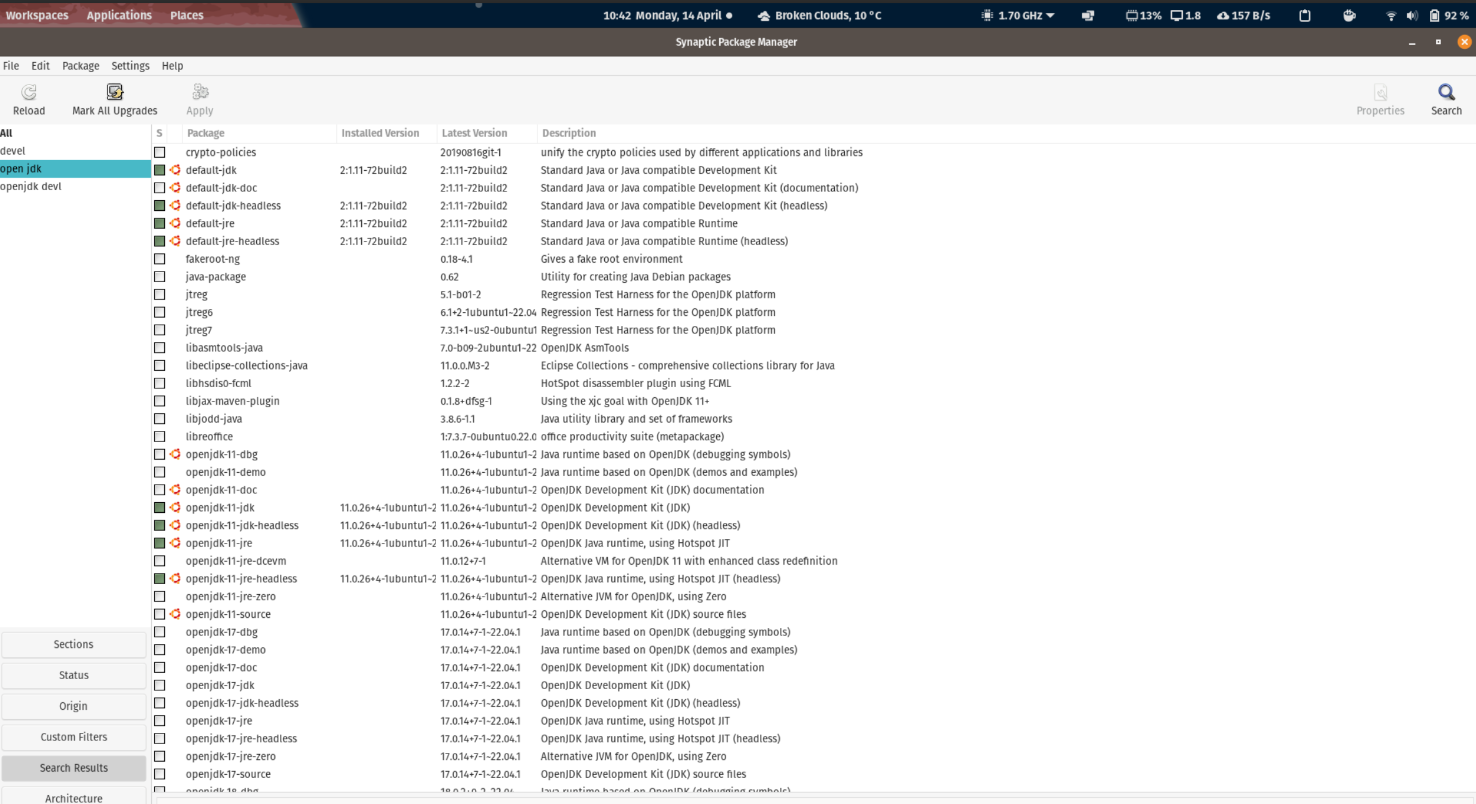Select the libeclipse-collections-java package row
1476x804 pixels.
click(814, 366)
